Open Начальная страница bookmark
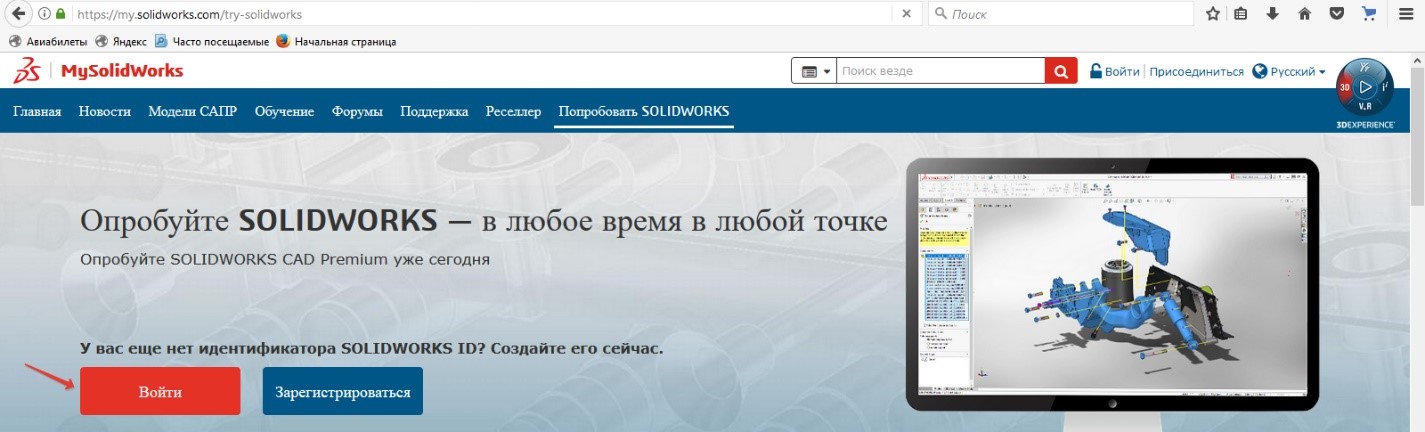 [x=336, y=42]
